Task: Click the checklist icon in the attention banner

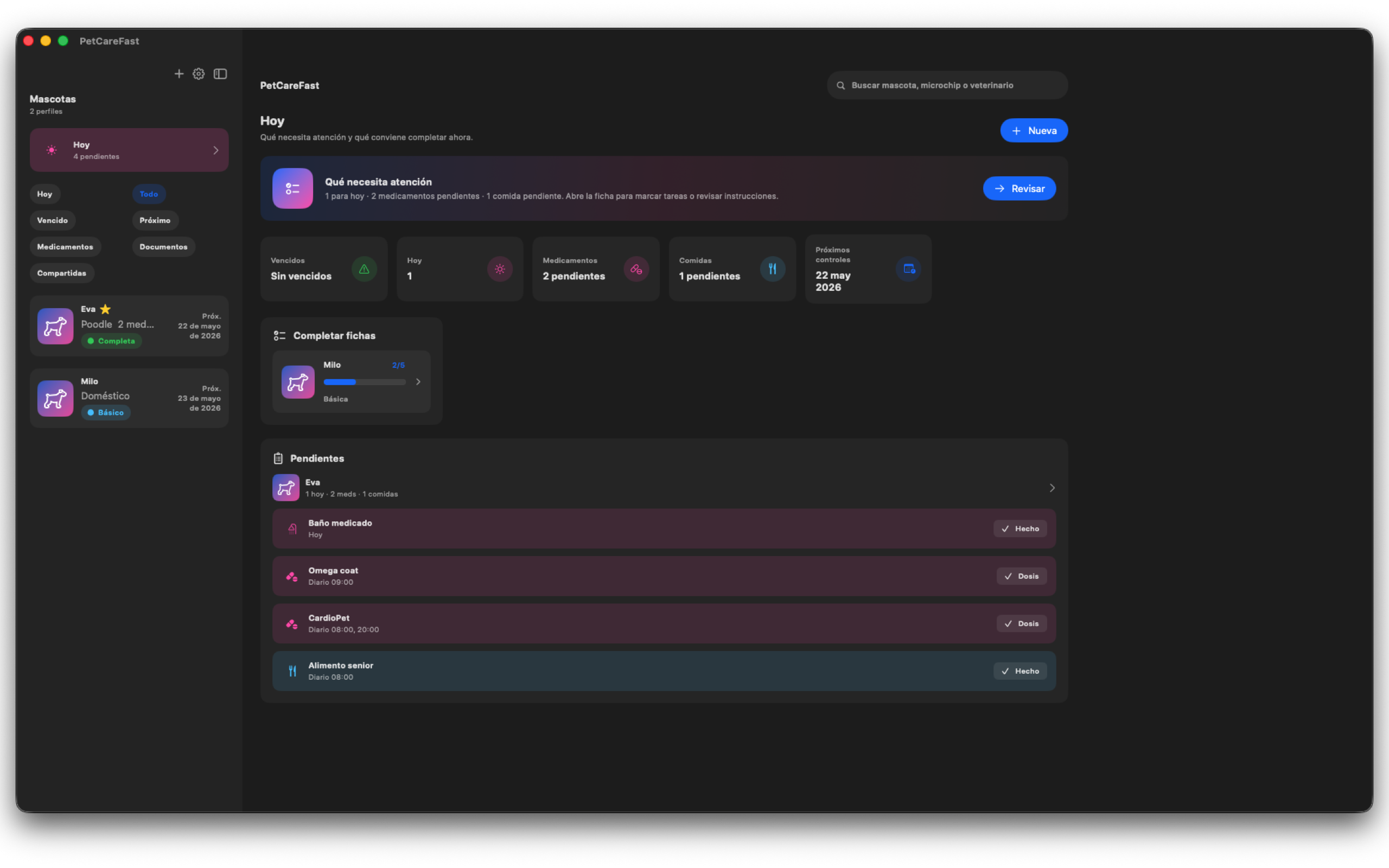Action: 293,188
